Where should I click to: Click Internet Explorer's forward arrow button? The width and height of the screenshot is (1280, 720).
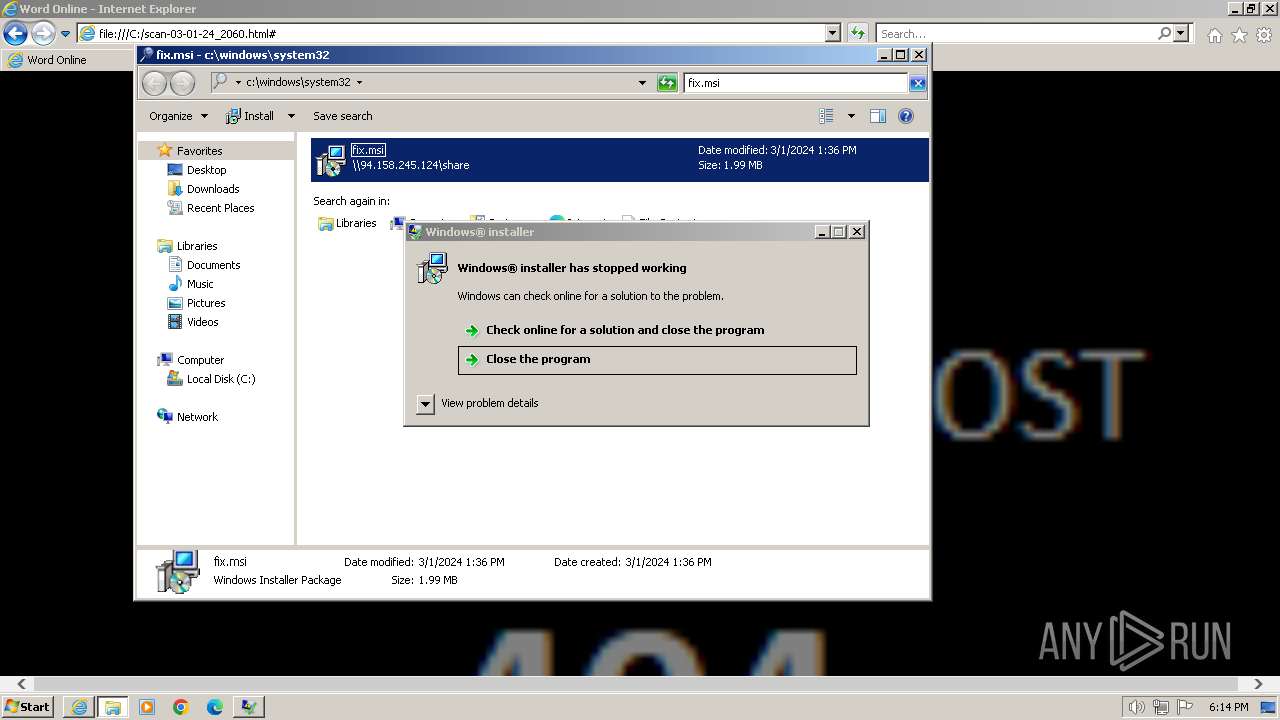[43, 33]
